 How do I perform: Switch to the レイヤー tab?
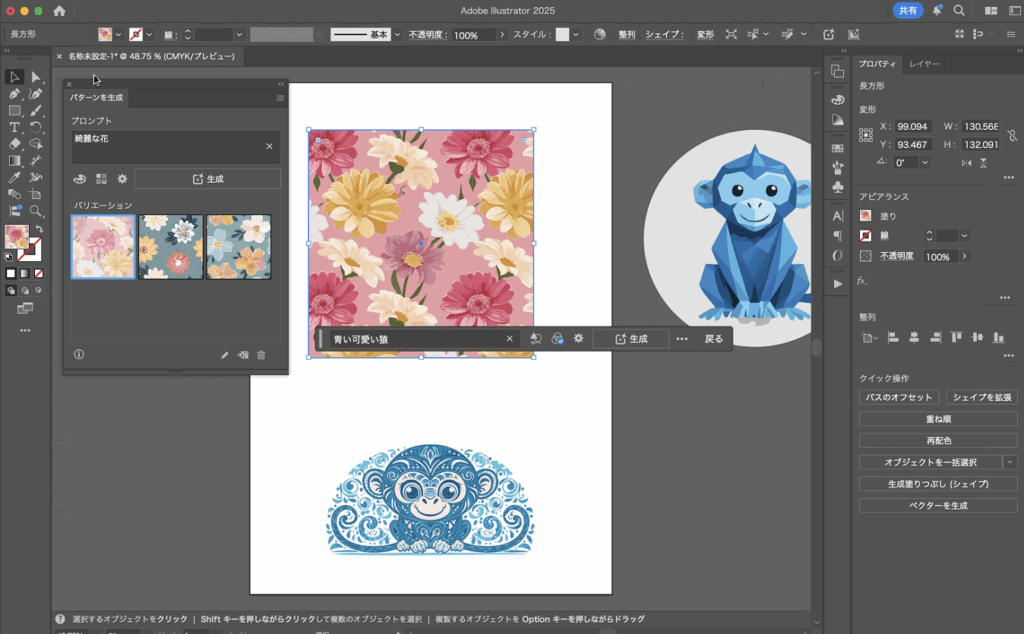[x=923, y=64]
